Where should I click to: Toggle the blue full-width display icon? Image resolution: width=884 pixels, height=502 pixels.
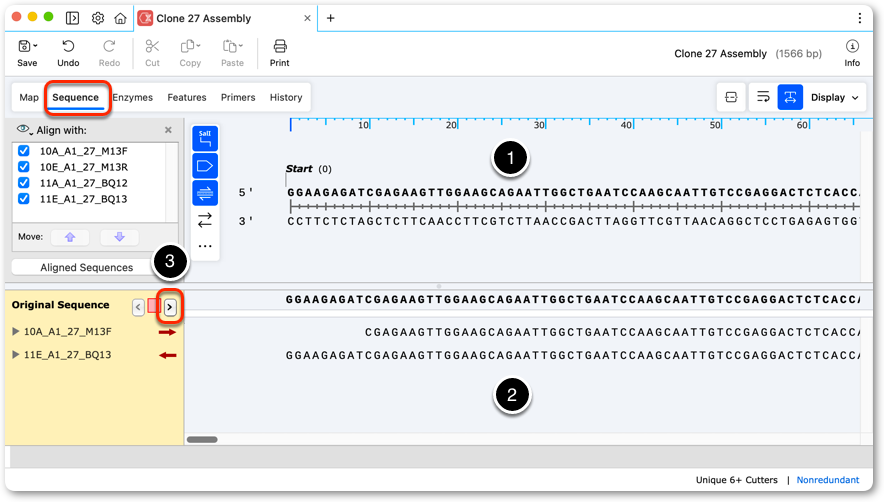pos(790,97)
